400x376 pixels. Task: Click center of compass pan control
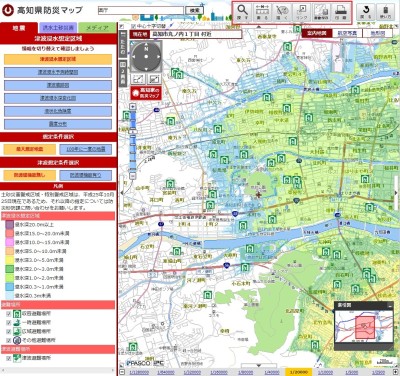[146, 56]
